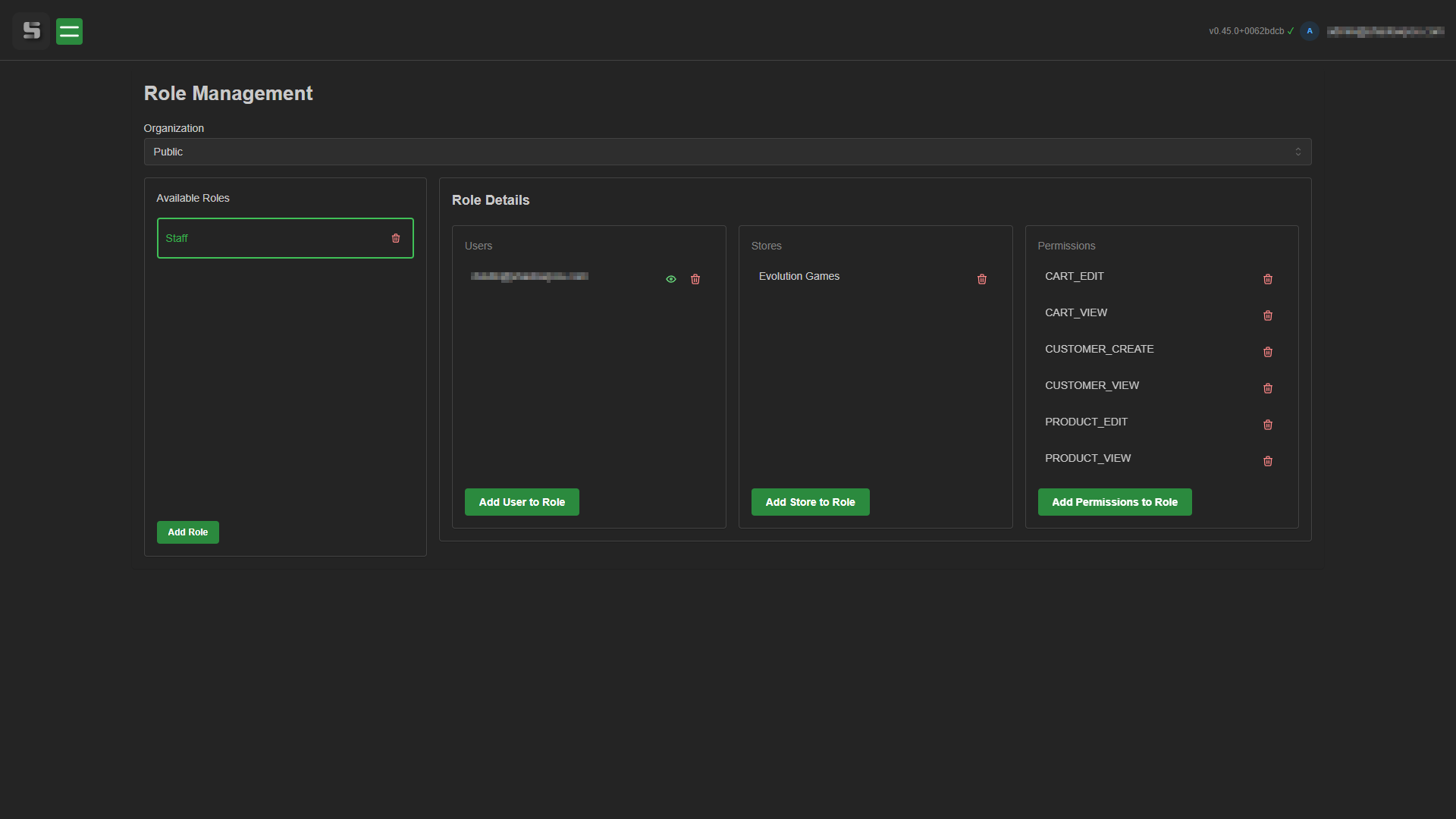1456x819 pixels.
Task: Click Add User to Role
Action: tap(522, 501)
